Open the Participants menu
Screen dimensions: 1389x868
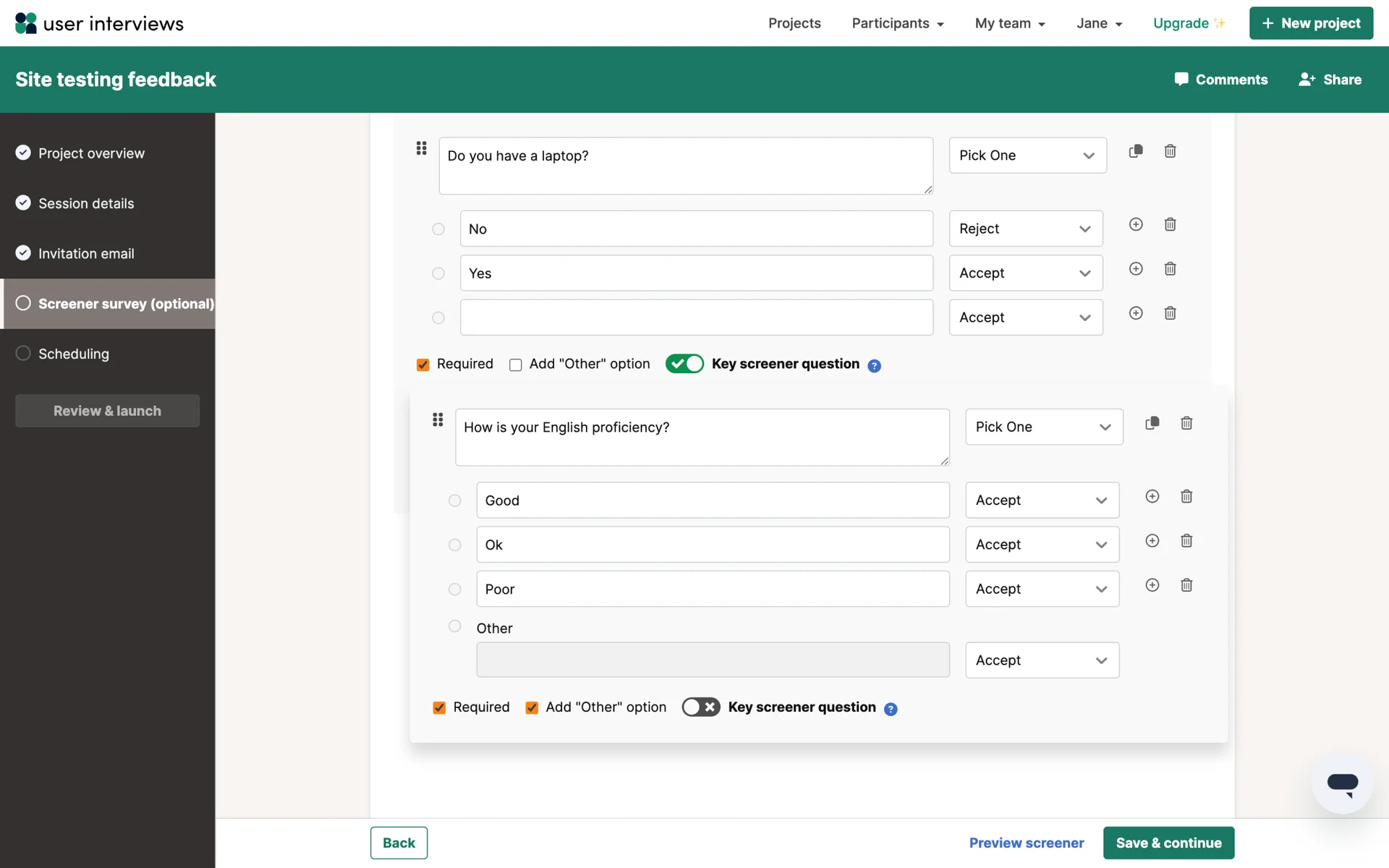[897, 23]
